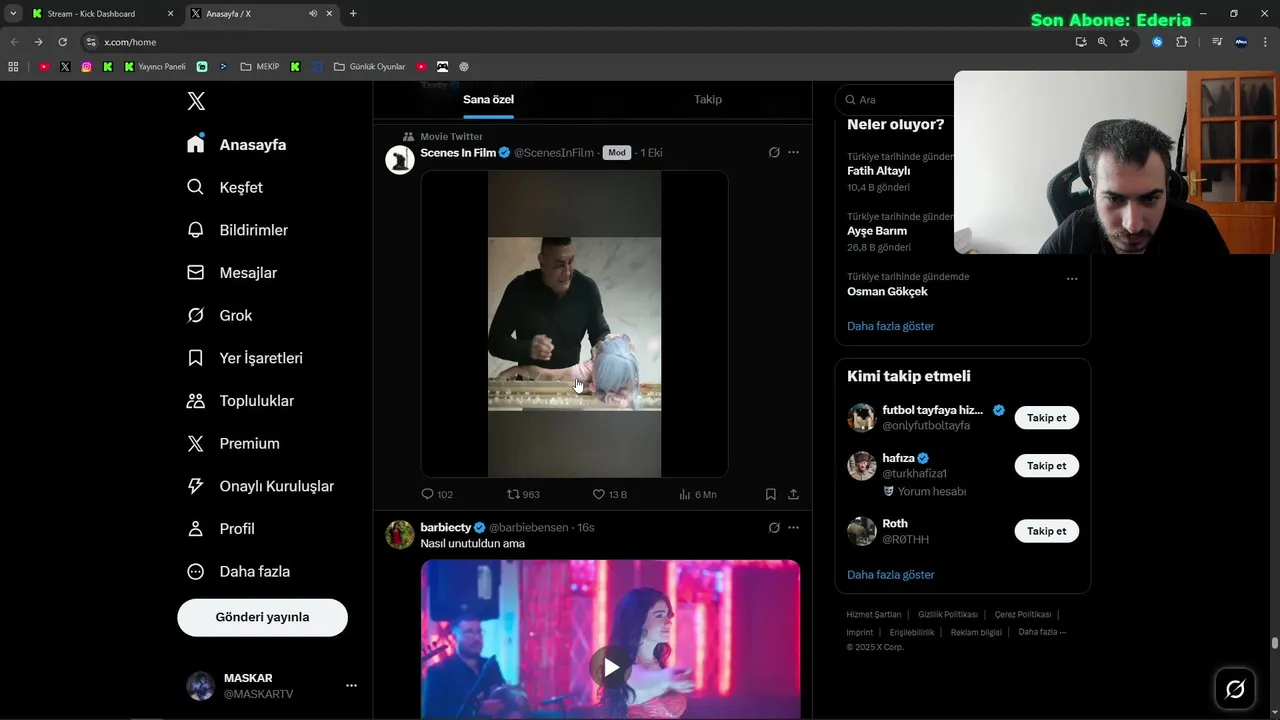Open Yer İşaretleri bookmarks
The image size is (1280, 720).
pos(245,358)
